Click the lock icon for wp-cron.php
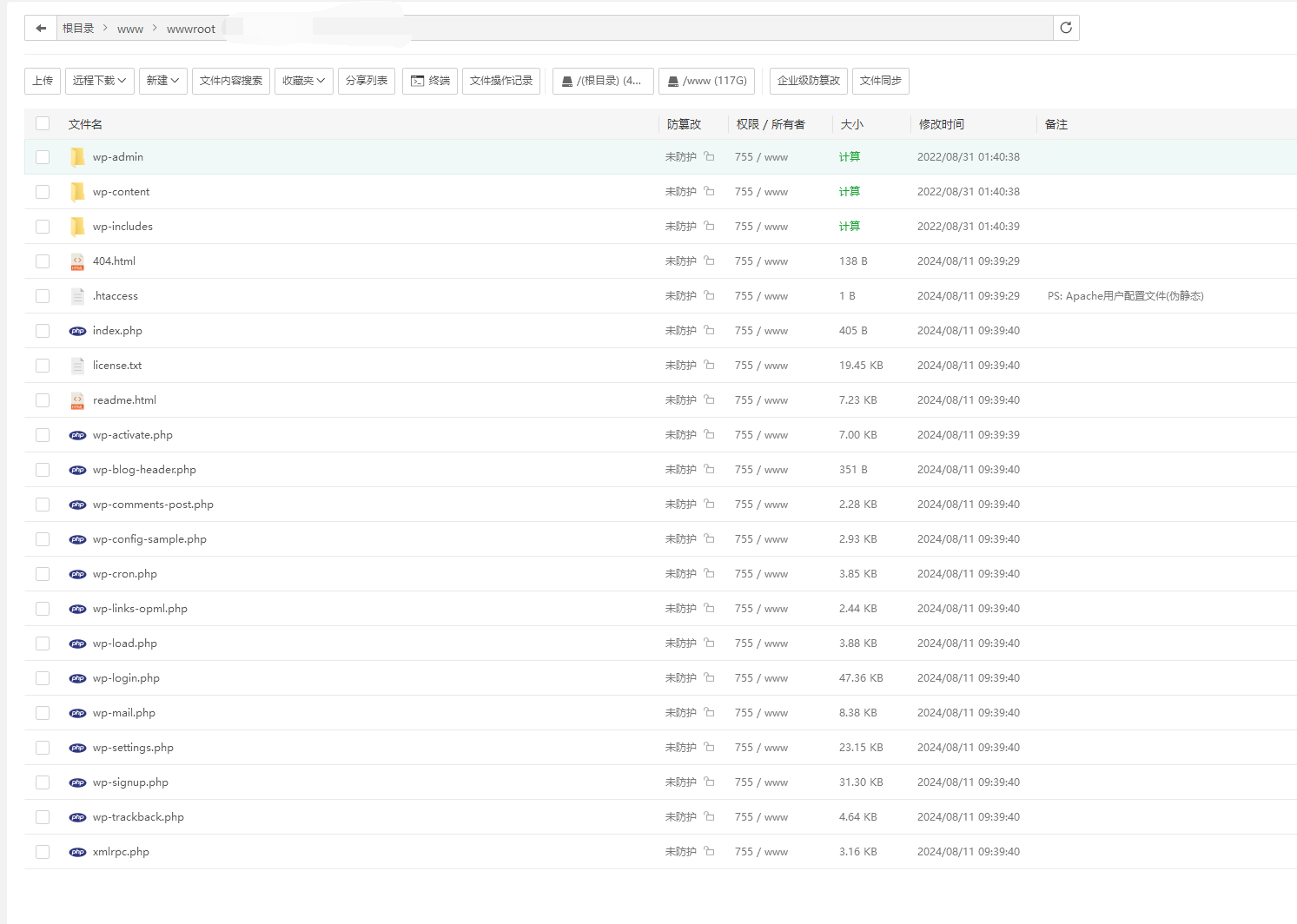 pos(709,573)
